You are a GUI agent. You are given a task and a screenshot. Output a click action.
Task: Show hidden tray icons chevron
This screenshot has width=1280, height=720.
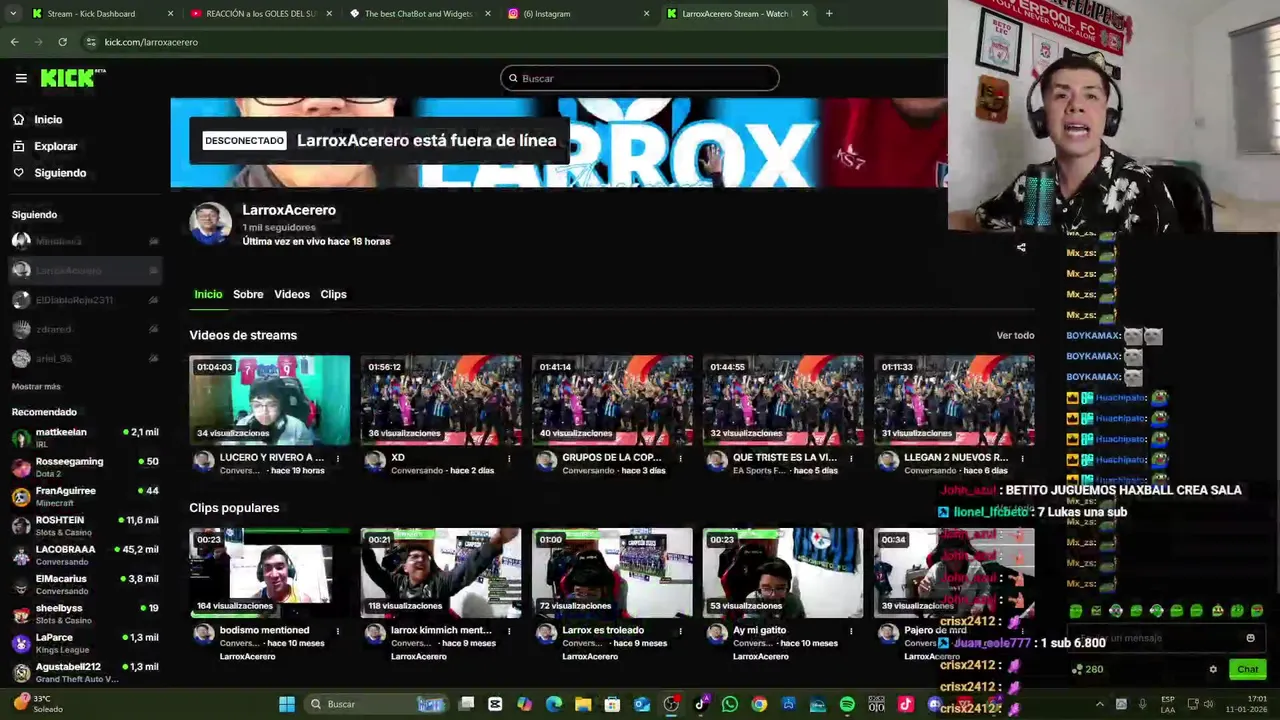(1099, 704)
